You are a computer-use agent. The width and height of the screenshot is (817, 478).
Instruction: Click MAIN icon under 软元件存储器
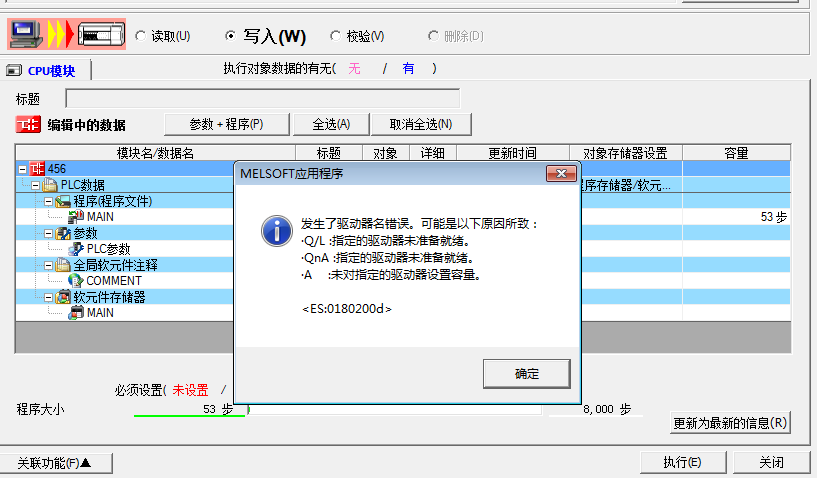point(76,313)
